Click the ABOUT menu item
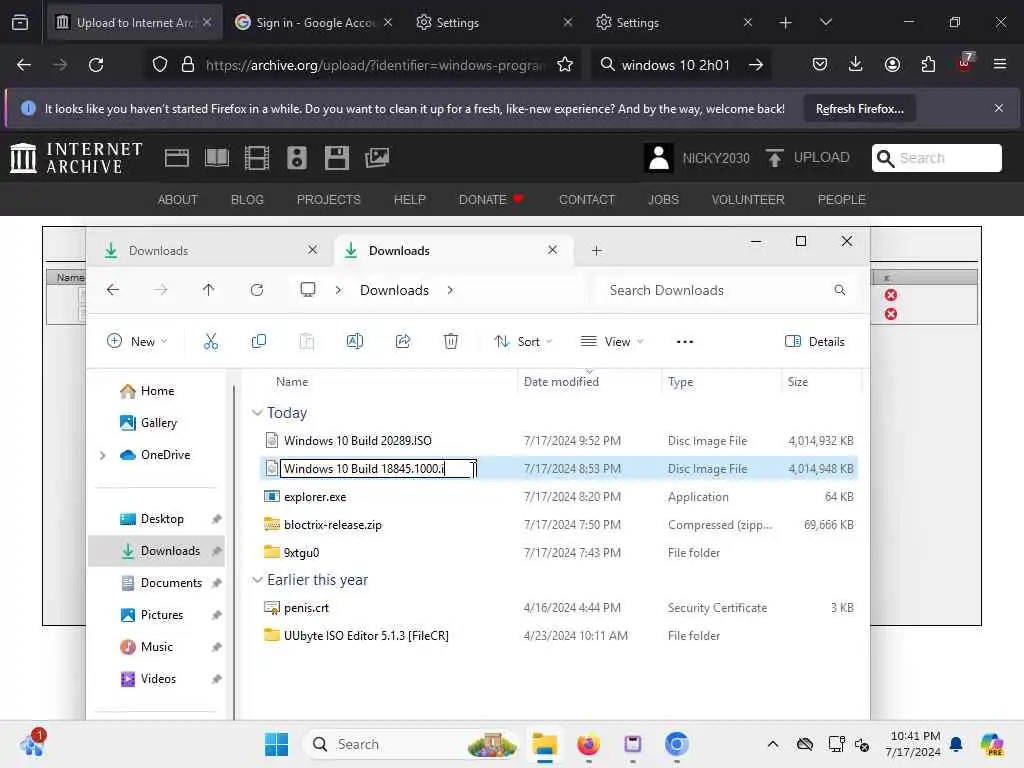The image size is (1024, 768). (178, 200)
